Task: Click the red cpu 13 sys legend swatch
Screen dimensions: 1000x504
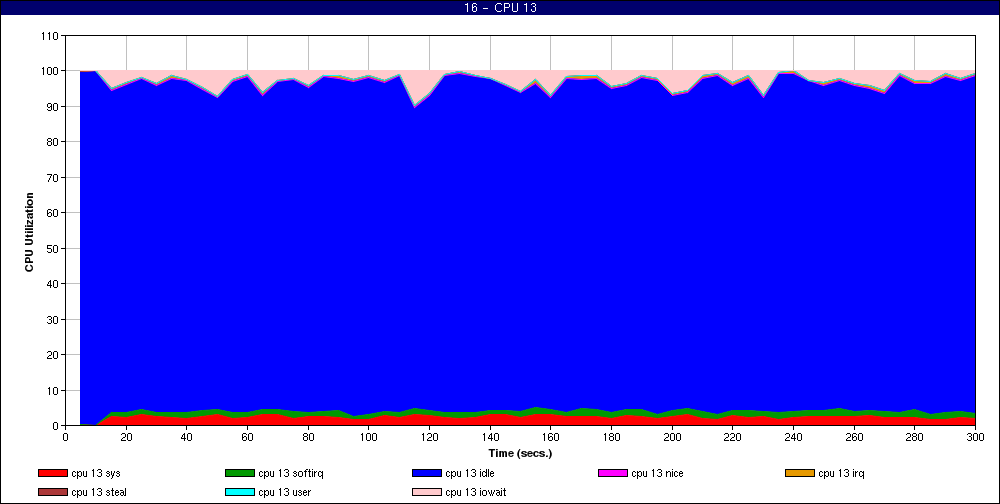Action: coord(53,473)
